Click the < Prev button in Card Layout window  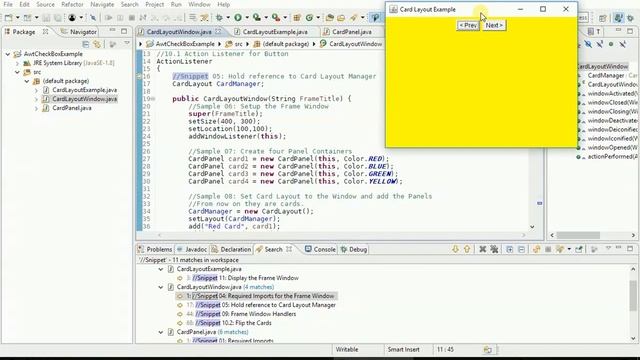coord(468,25)
